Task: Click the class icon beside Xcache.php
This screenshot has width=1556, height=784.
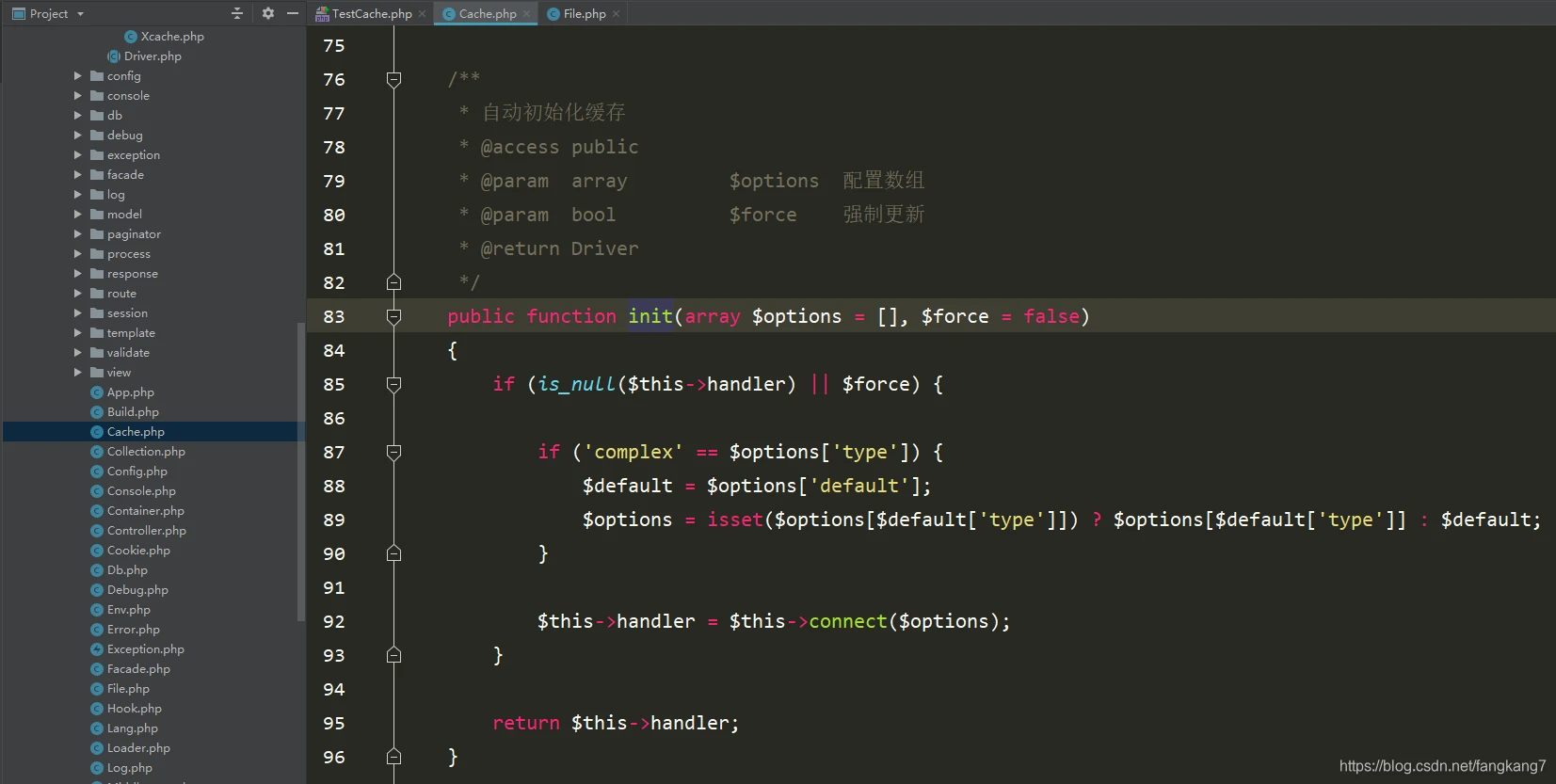Action: point(131,37)
